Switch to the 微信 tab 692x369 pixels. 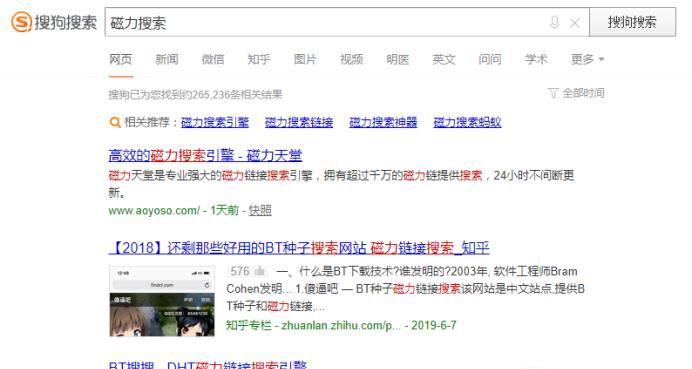tap(213, 59)
